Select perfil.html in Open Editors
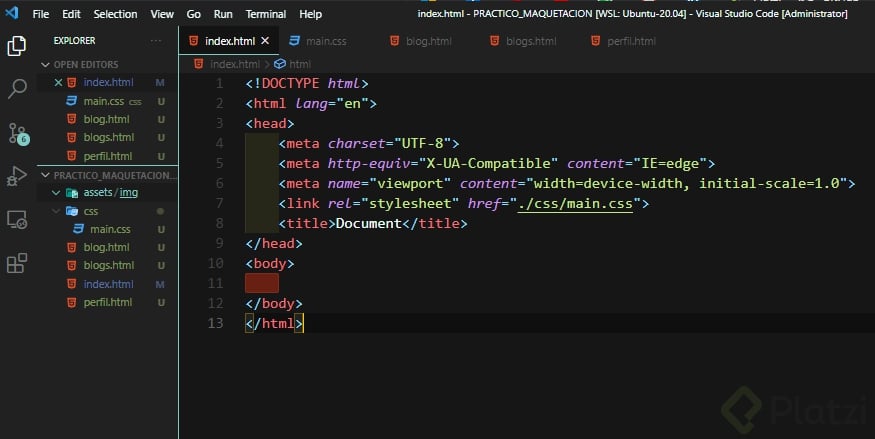 point(108,156)
